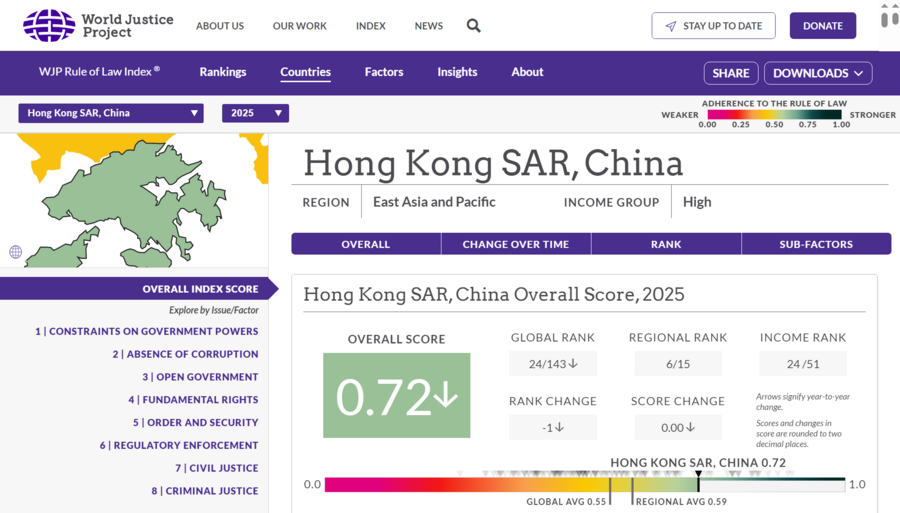Viewport: 900px width, 513px height.
Task: Click the GLOBAL AVG 0.55 marker line
Action: click(x=610, y=491)
